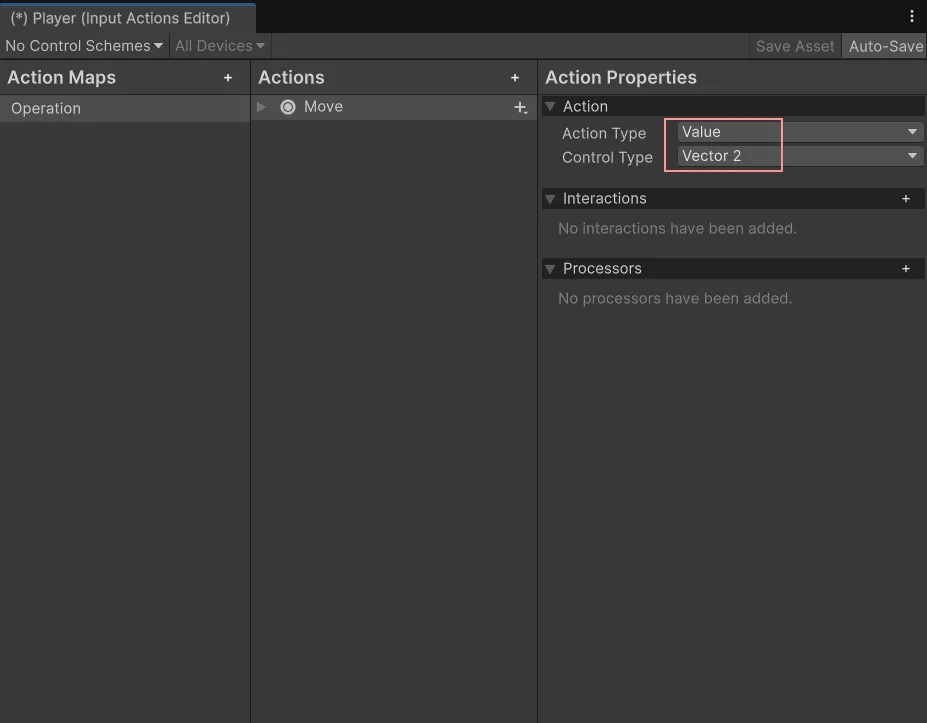Click add binding plus icon on Move row
This screenshot has width=927, height=723.
coord(520,108)
